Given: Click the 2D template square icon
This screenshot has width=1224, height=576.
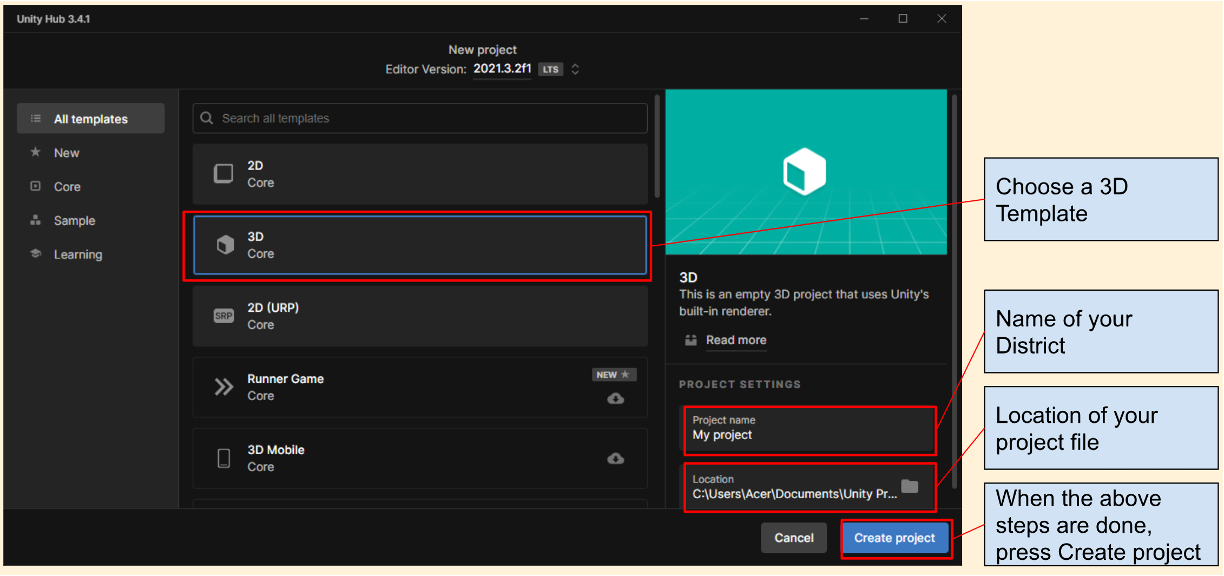Looking at the screenshot, I should pyautogui.click(x=224, y=174).
